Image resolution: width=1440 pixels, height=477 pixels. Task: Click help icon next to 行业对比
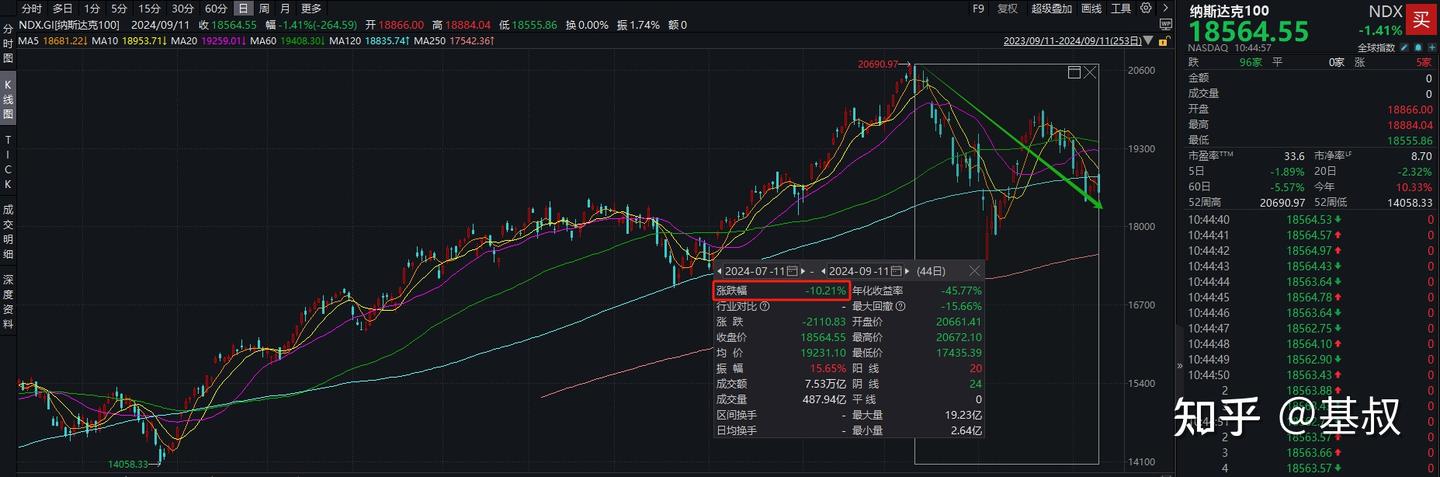(x=765, y=306)
